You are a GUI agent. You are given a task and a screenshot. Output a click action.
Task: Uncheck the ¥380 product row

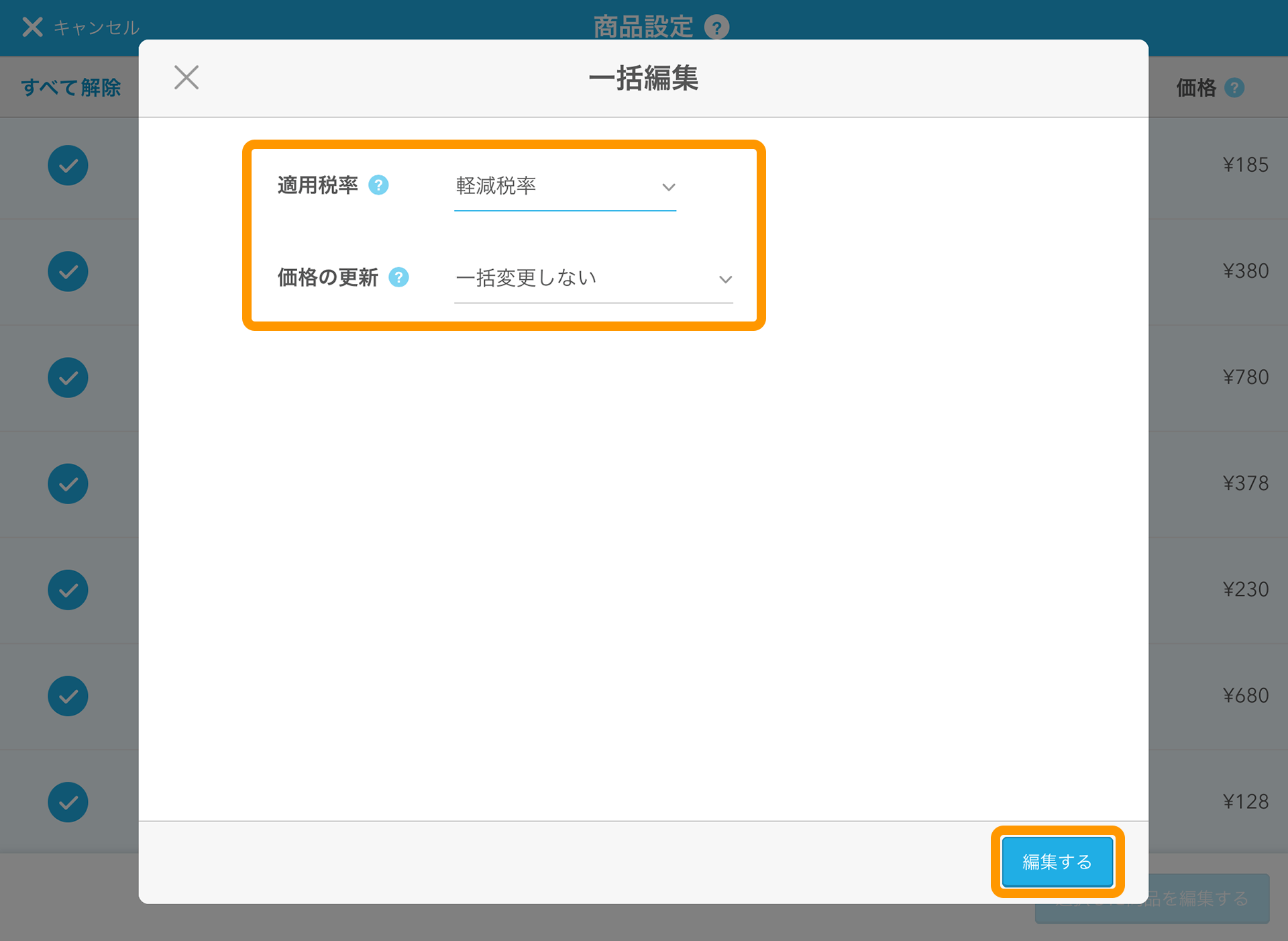click(x=68, y=271)
